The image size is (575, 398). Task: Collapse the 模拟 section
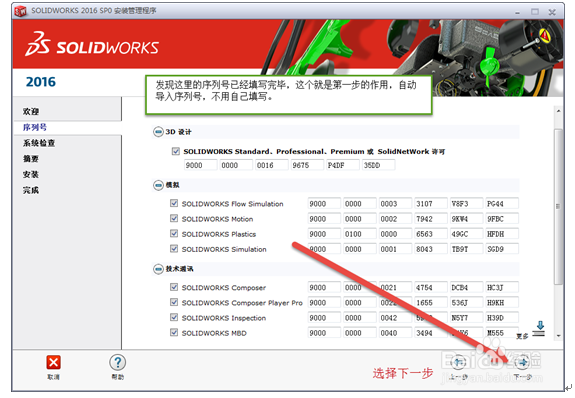(x=158, y=185)
